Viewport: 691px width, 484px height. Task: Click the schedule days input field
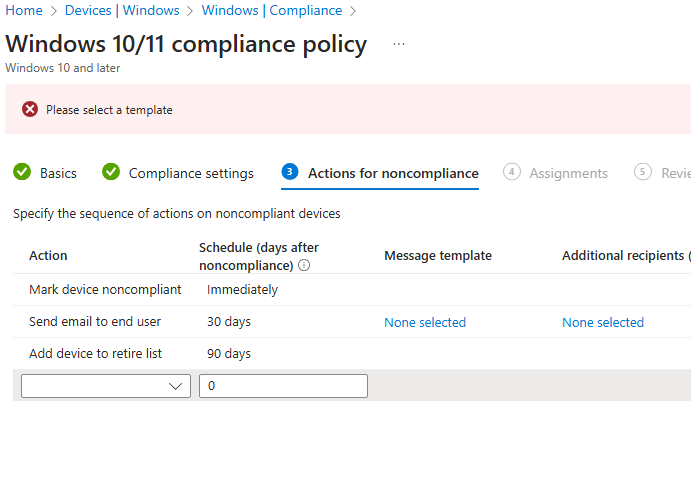pos(283,386)
